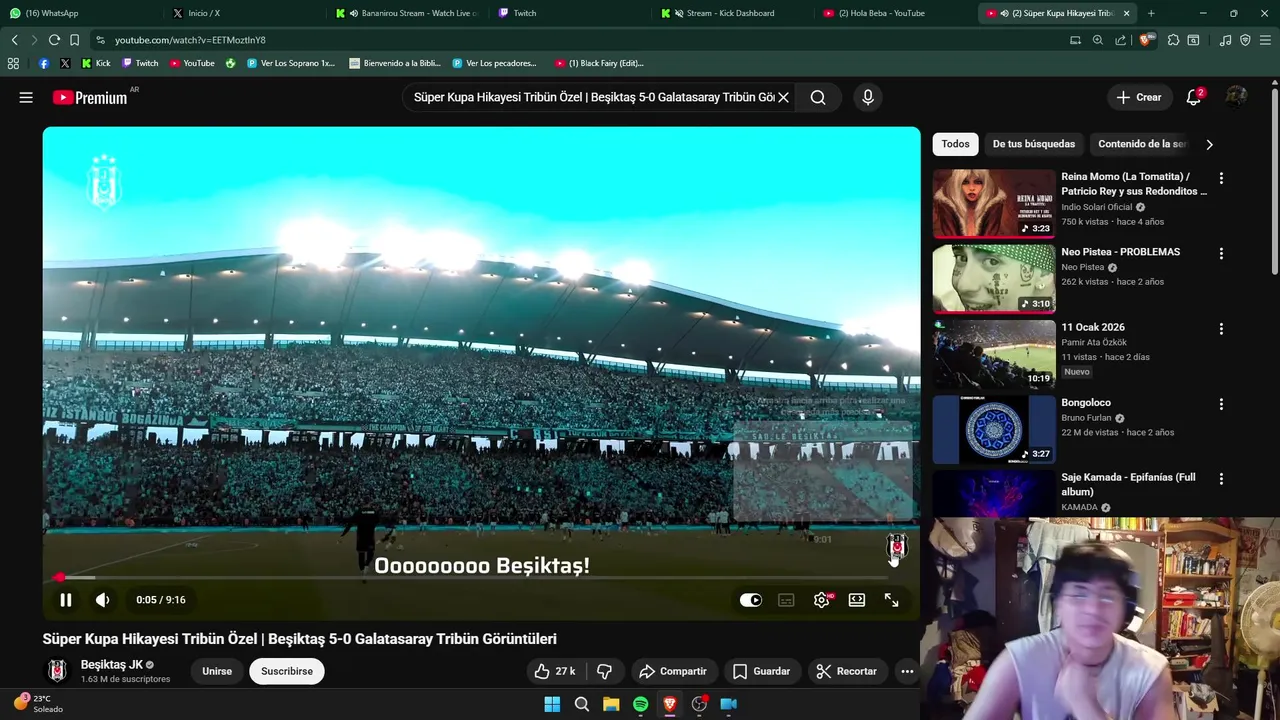Save the video with Guardar
The height and width of the screenshot is (720, 1280).
pyautogui.click(x=761, y=671)
